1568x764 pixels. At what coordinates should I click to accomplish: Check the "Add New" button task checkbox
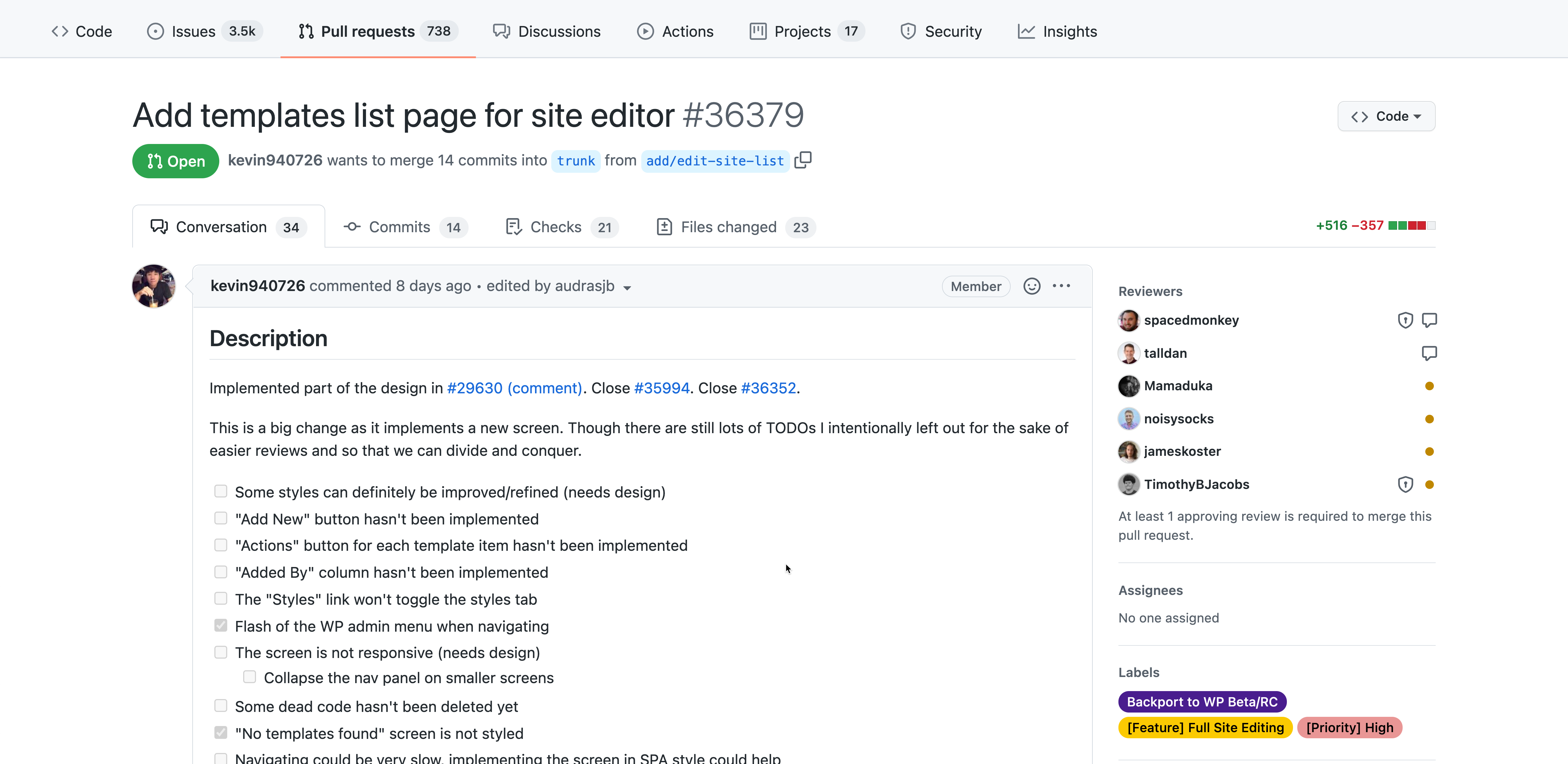(221, 518)
